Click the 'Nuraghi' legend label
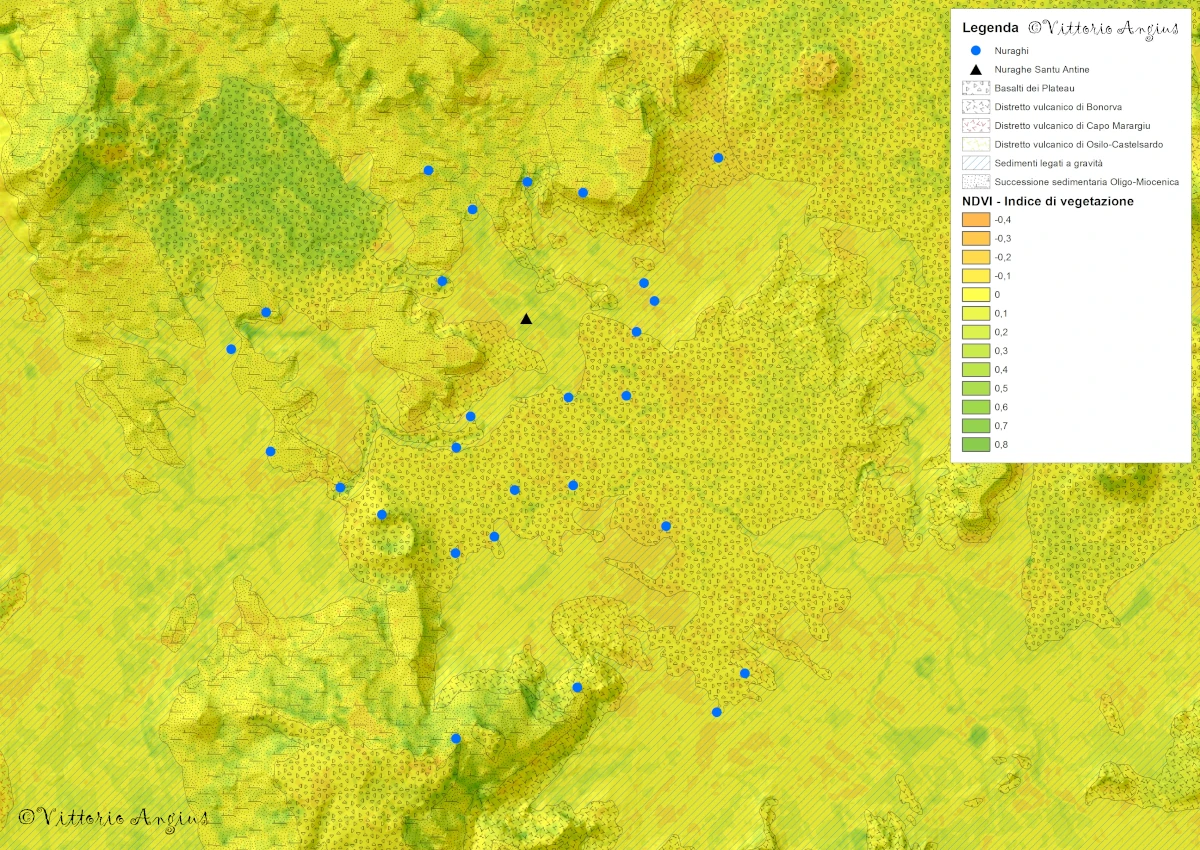This screenshot has height=850, width=1200. tap(1012, 50)
